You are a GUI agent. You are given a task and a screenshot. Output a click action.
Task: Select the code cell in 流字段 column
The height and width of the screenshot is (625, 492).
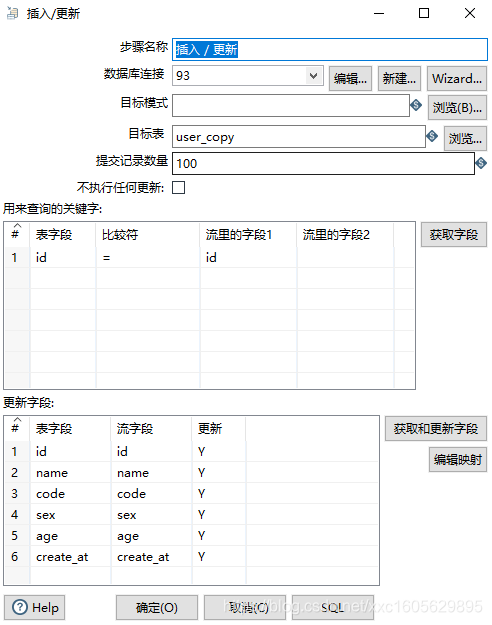tap(151, 494)
